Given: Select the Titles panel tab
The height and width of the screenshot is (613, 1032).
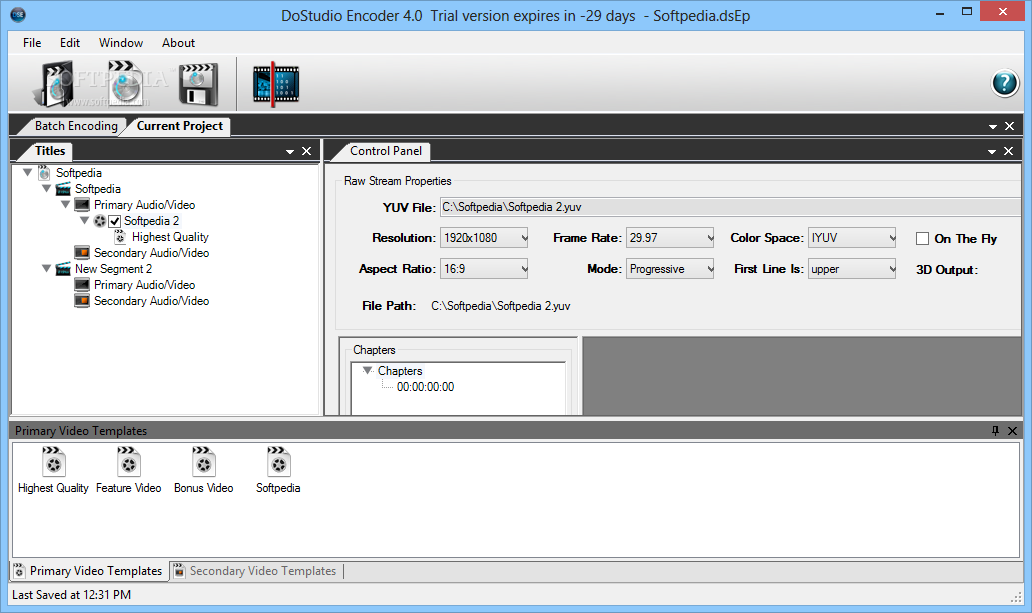Looking at the screenshot, I should (50, 151).
